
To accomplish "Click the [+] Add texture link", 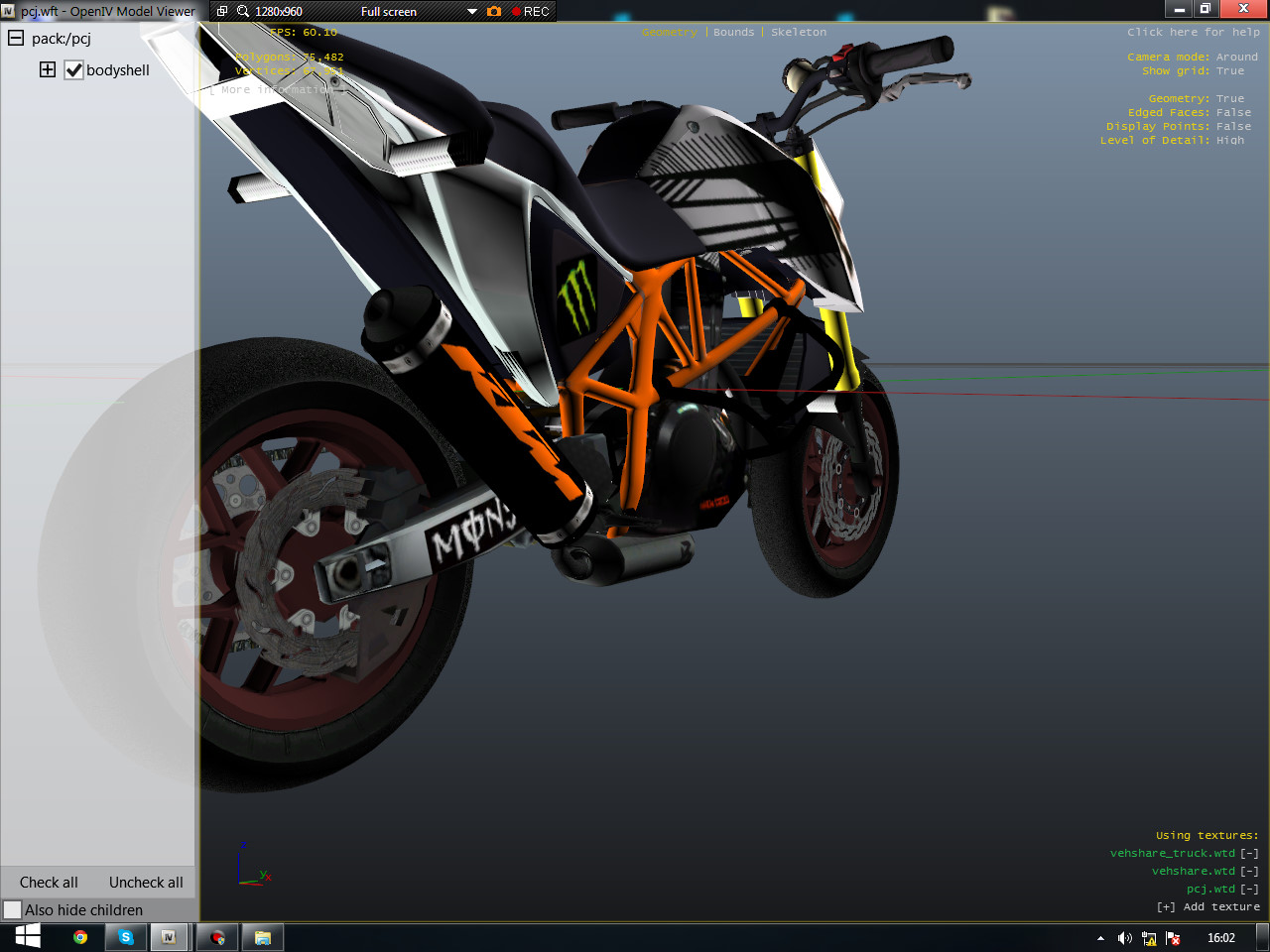I will click(1208, 906).
